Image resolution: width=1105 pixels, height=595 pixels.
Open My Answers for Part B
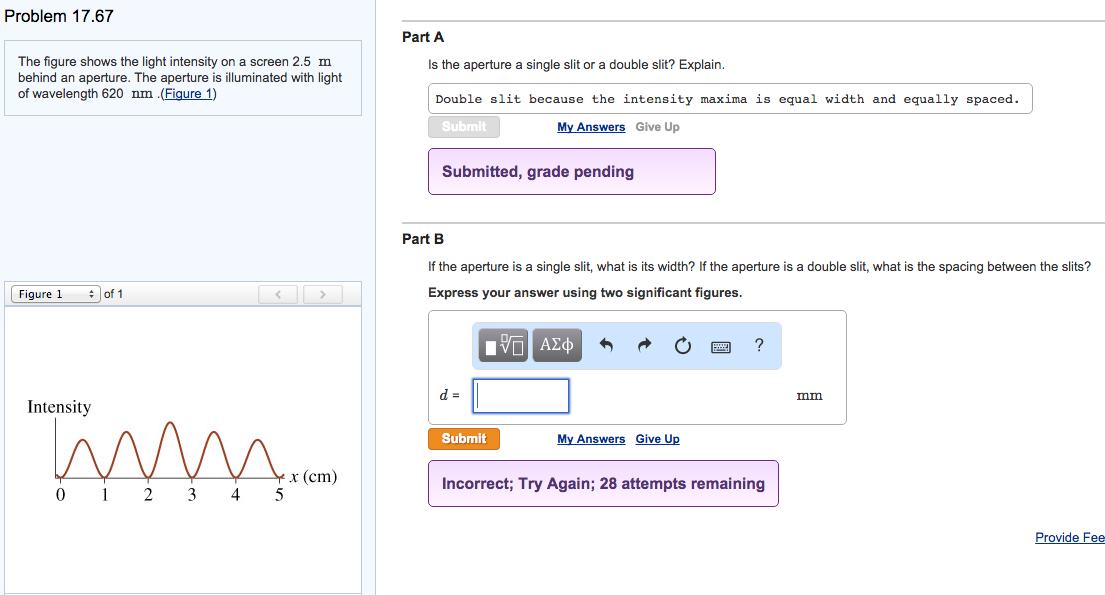point(591,439)
